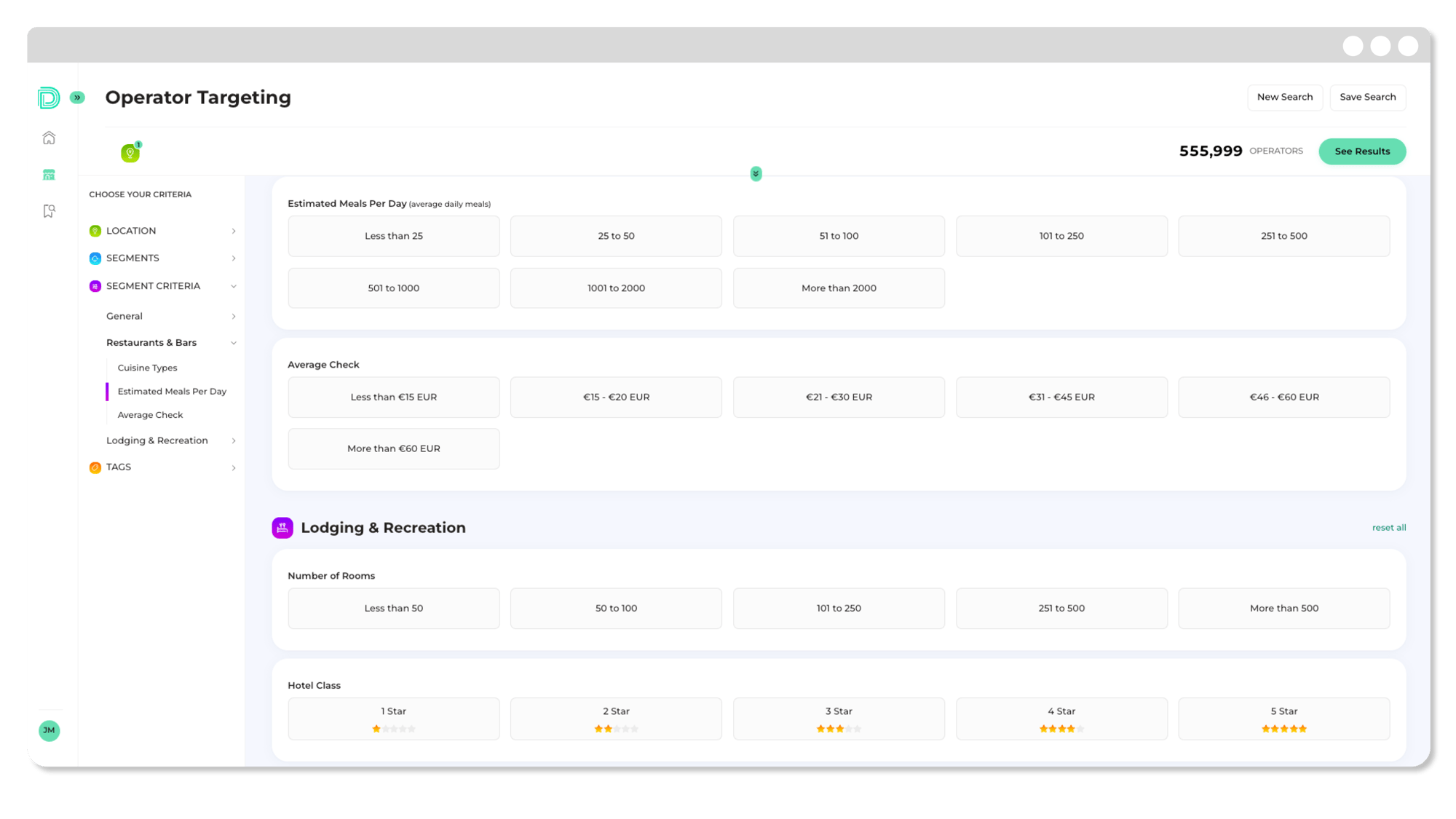This screenshot has width=1456, height=819.
Task: Click the home icon in the sidebar
Action: click(49, 137)
